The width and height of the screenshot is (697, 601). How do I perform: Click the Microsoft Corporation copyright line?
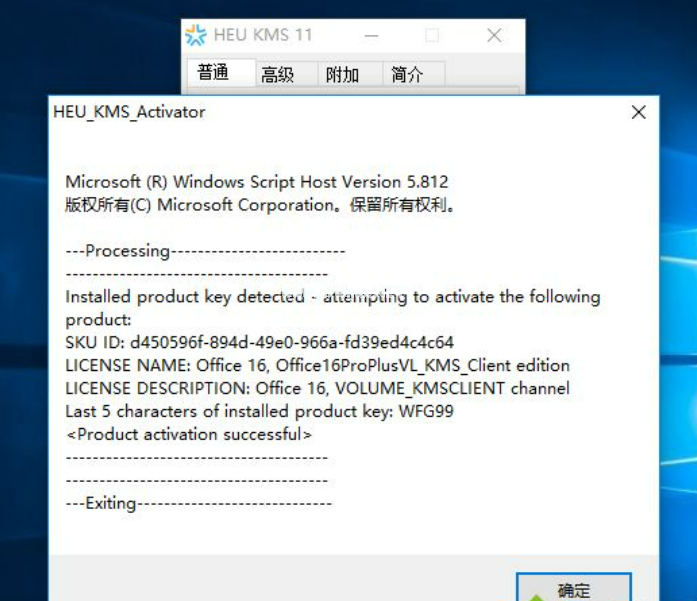point(261,205)
